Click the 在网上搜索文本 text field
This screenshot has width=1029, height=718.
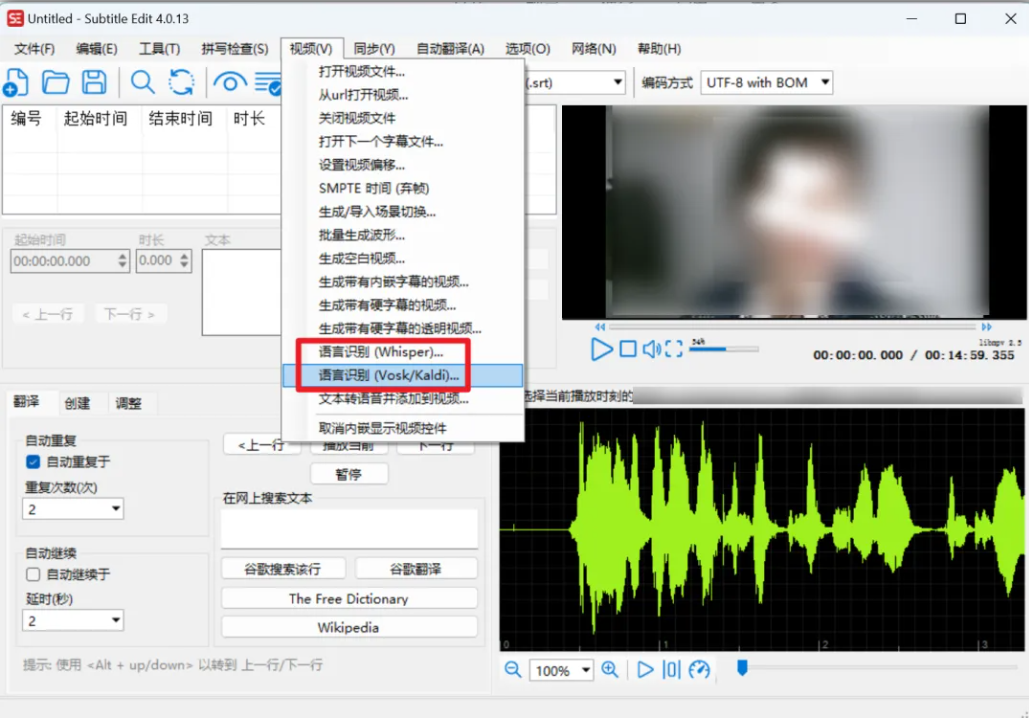point(349,528)
